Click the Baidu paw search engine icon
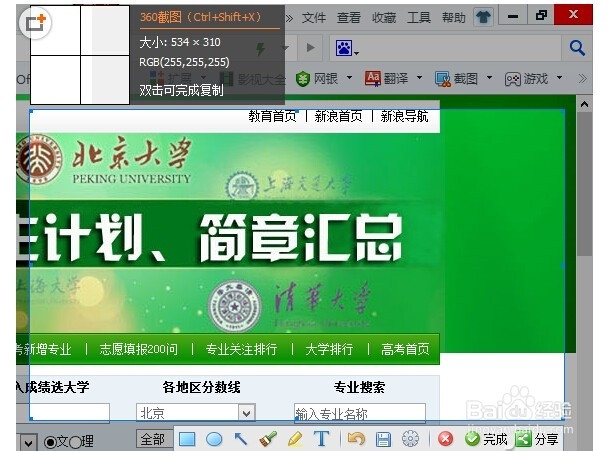Image resolution: width=608 pixels, height=451 pixels. (344, 48)
